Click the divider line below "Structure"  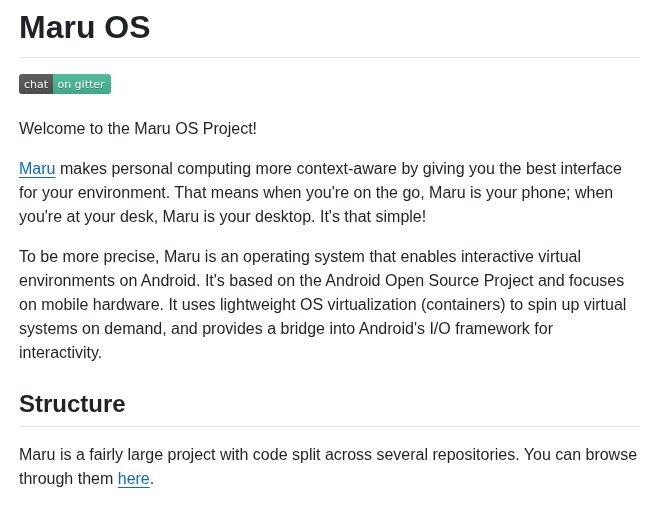click(329, 427)
